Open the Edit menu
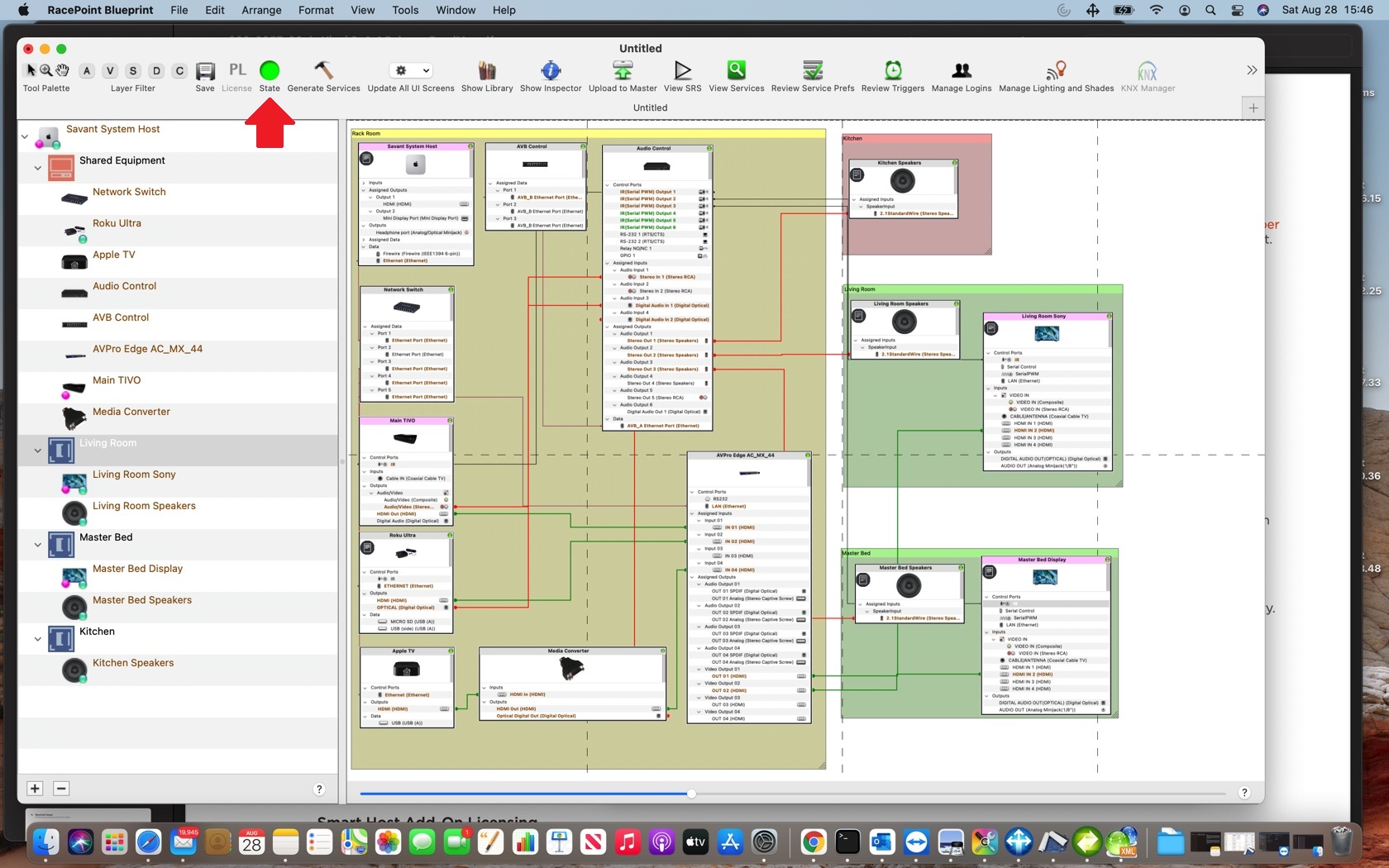This screenshot has height=868, width=1389. pos(215,10)
